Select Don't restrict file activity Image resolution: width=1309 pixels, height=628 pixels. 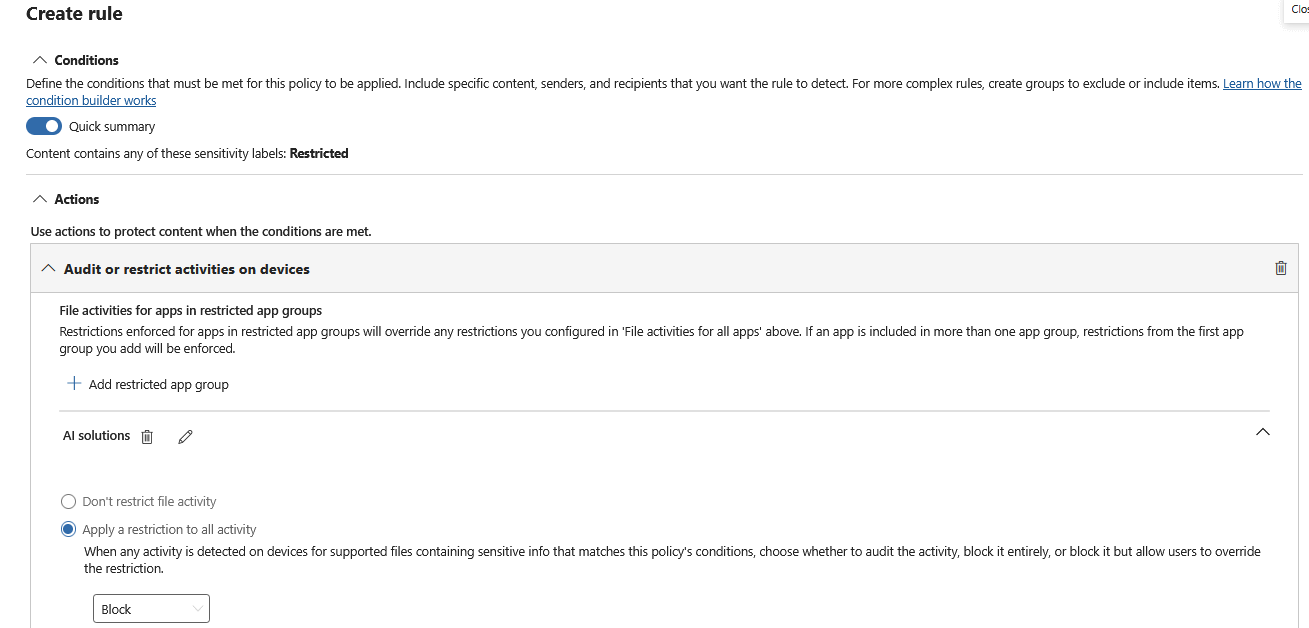68,501
